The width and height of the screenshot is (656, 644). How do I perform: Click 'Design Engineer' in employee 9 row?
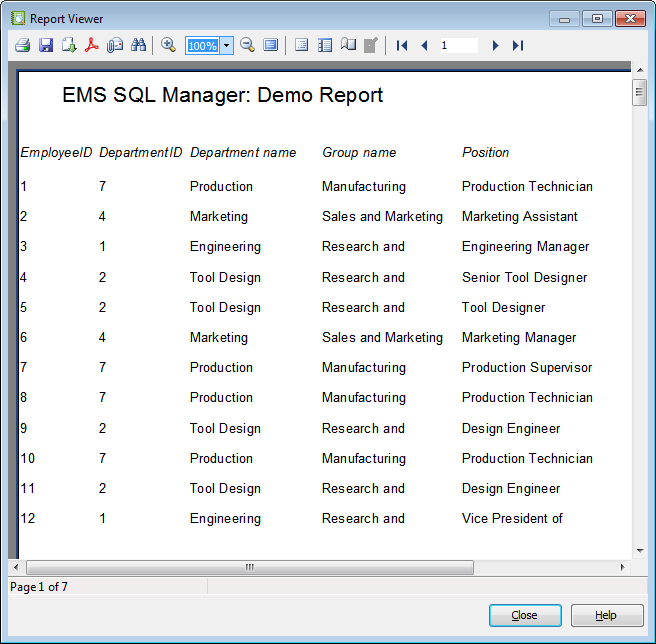pyautogui.click(x=511, y=428)
